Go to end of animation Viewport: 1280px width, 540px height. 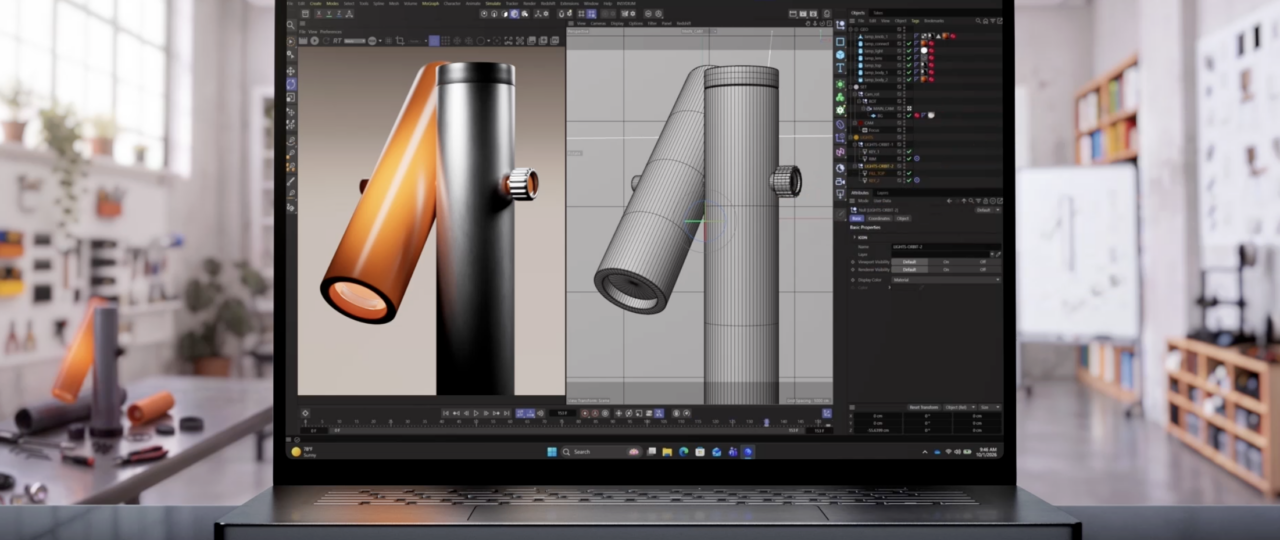[507, 413]
